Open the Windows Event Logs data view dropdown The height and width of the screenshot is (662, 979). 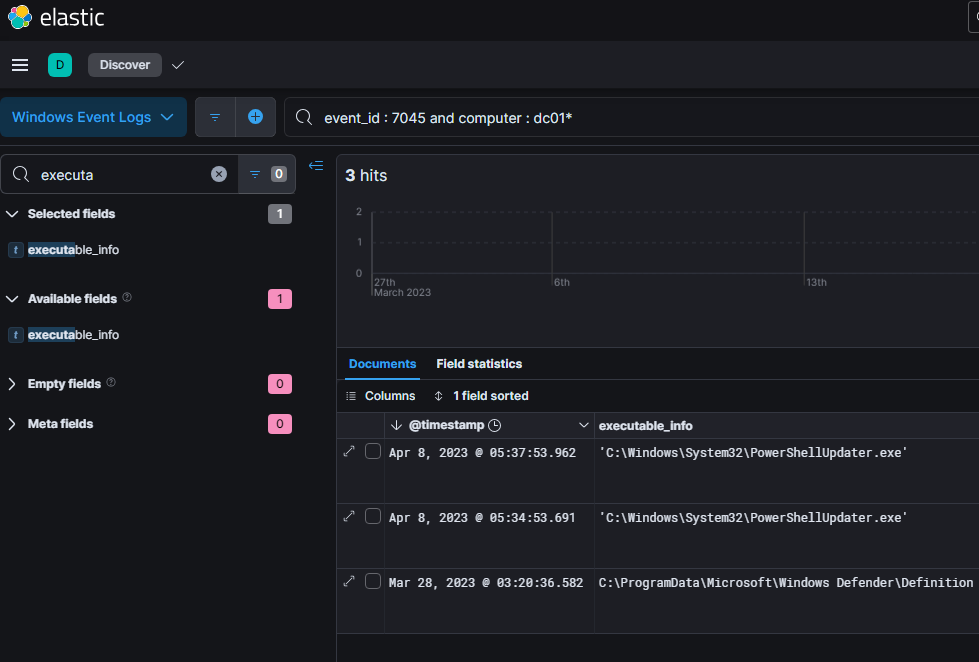[x=93, y=117]
